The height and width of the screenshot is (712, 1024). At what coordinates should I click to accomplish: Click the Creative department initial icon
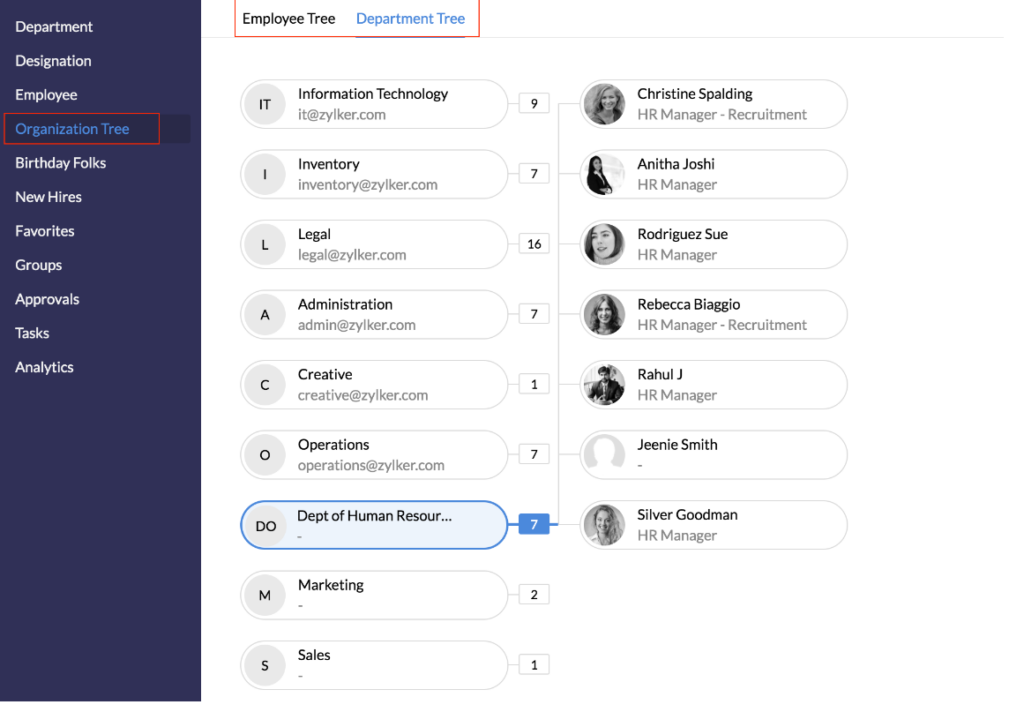265,384
